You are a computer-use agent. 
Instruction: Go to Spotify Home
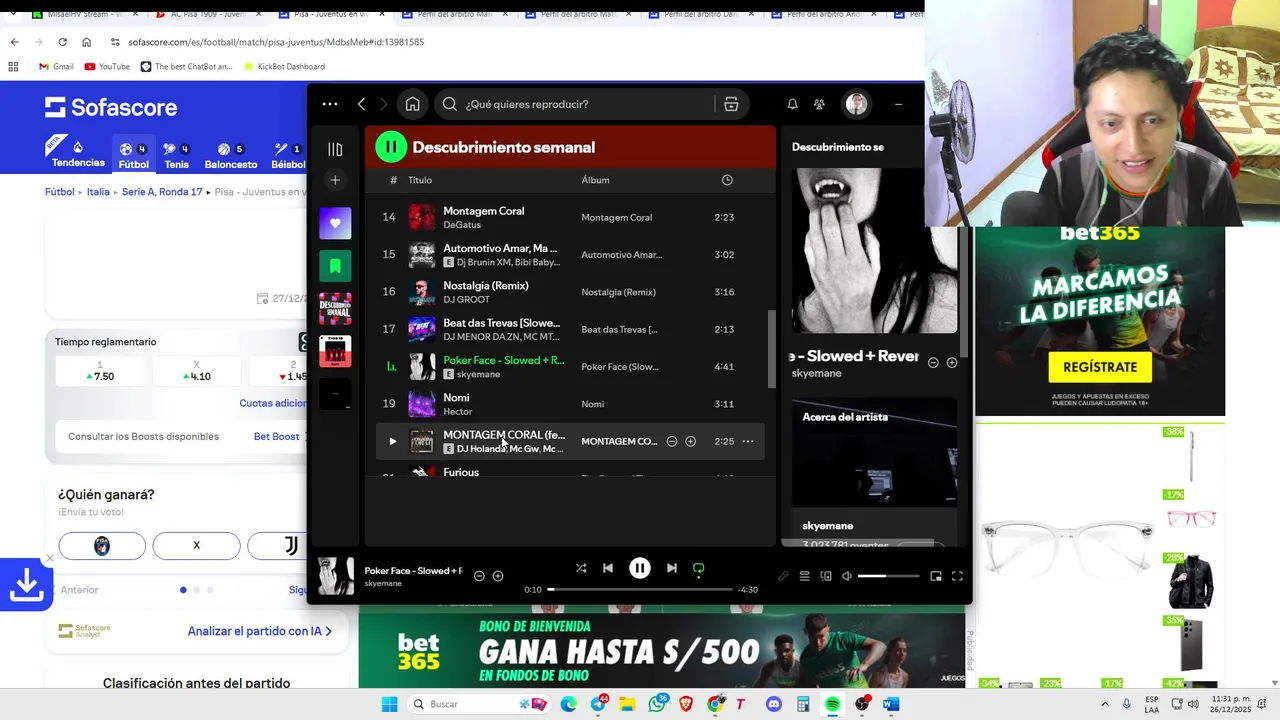coord(412,104)
